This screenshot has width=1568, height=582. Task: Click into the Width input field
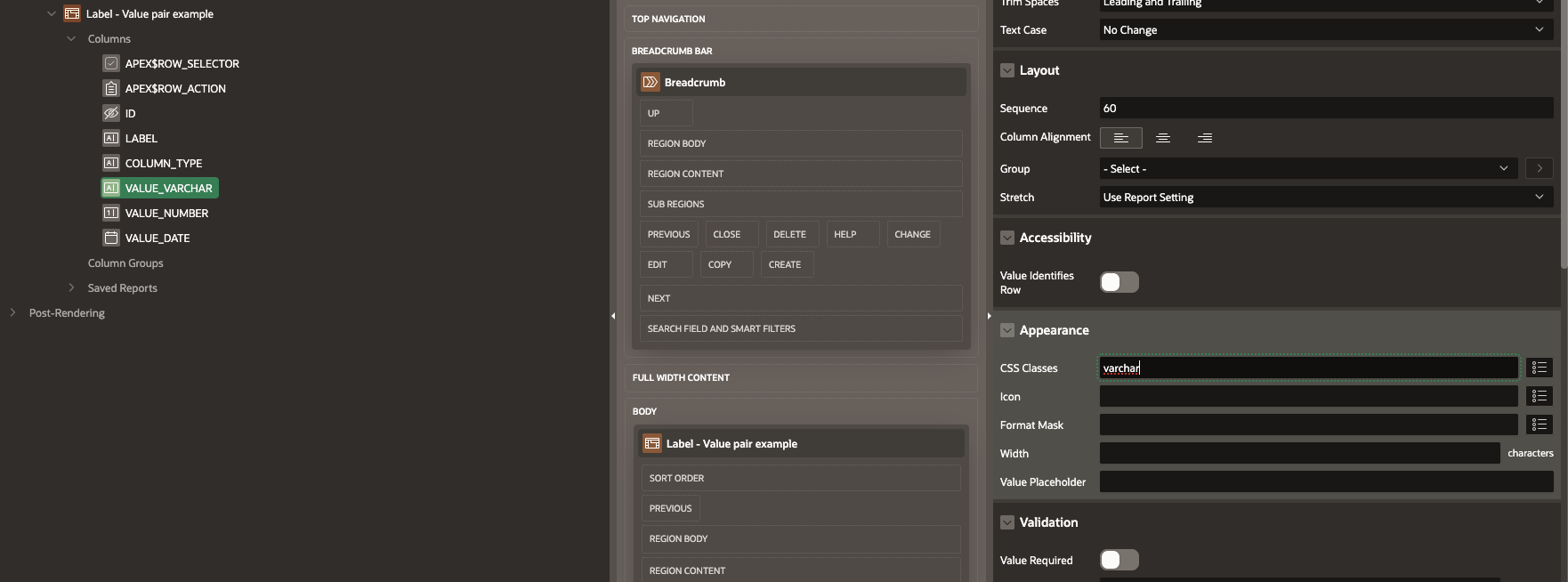pyautogui.click(x=1299, y=453)
